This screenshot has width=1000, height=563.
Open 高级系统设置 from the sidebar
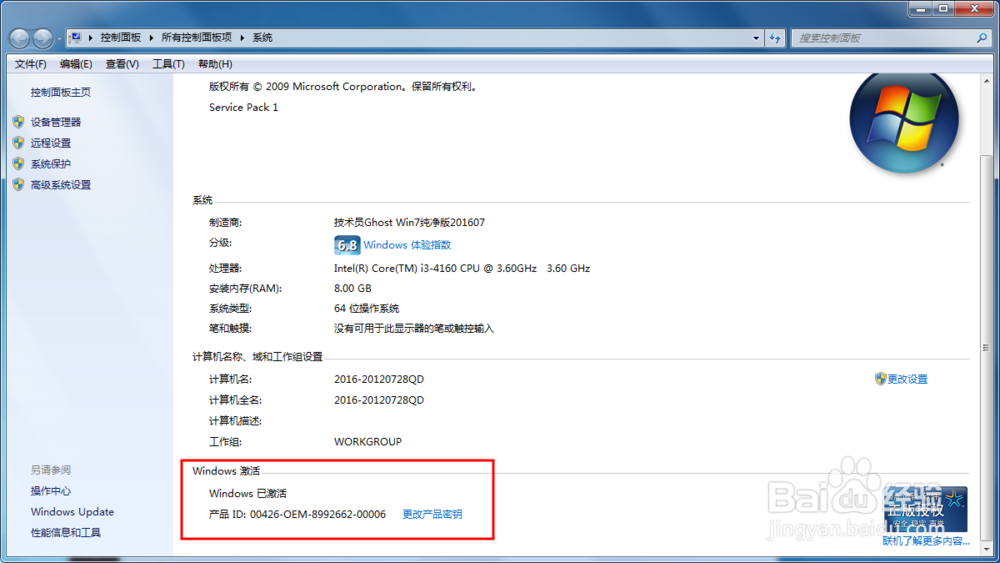click(61, 185)
